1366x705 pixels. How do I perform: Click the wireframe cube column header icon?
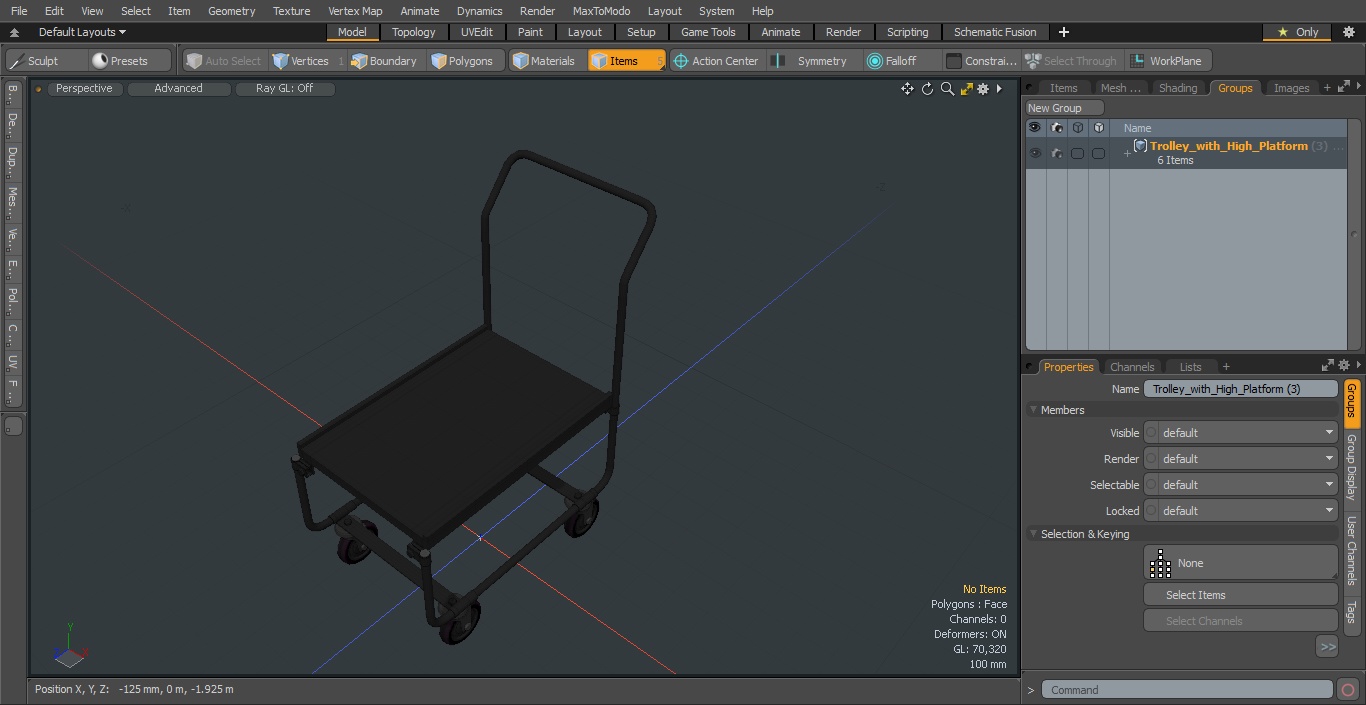(x=1077, y=128)
